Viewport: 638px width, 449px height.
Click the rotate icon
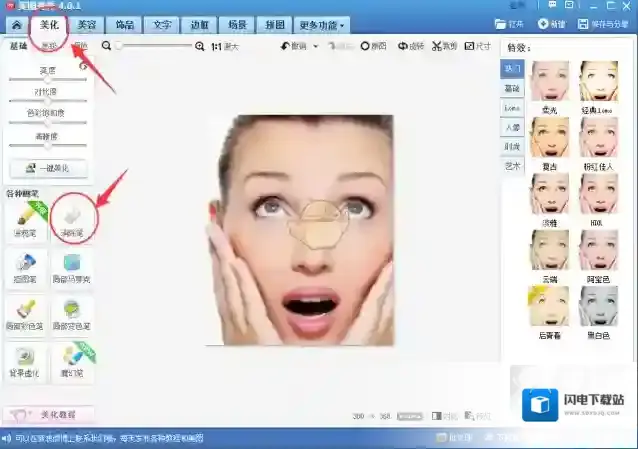tap(403, 46)
